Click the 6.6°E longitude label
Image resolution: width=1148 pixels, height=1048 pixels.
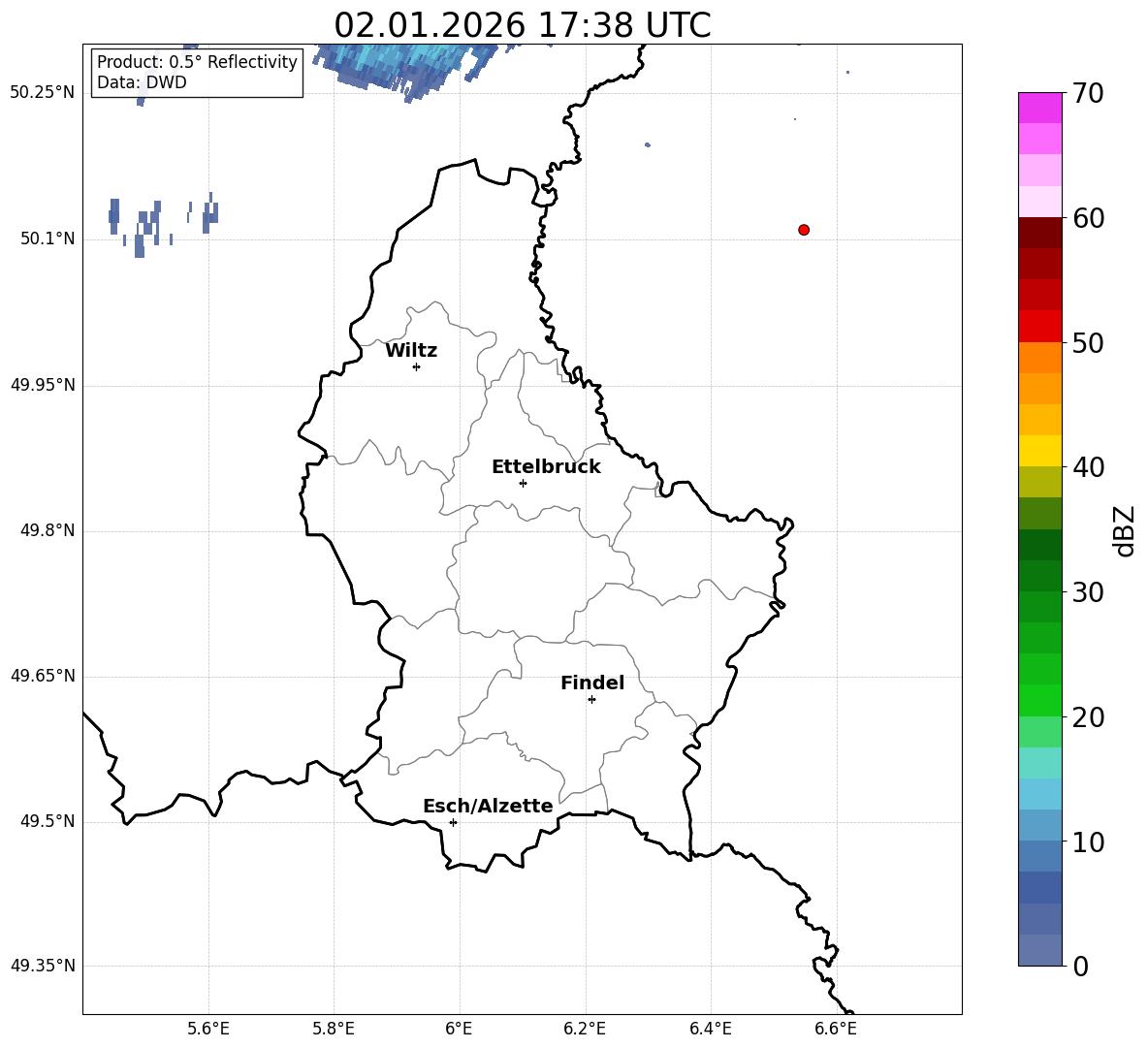click(836, 1029)
